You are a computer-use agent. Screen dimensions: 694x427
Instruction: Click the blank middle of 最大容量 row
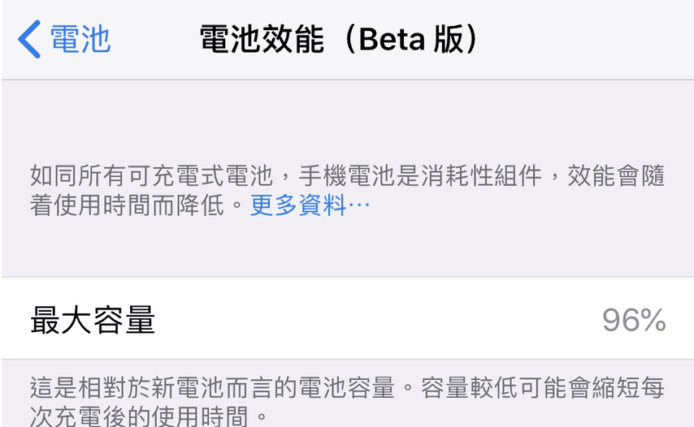380,320
